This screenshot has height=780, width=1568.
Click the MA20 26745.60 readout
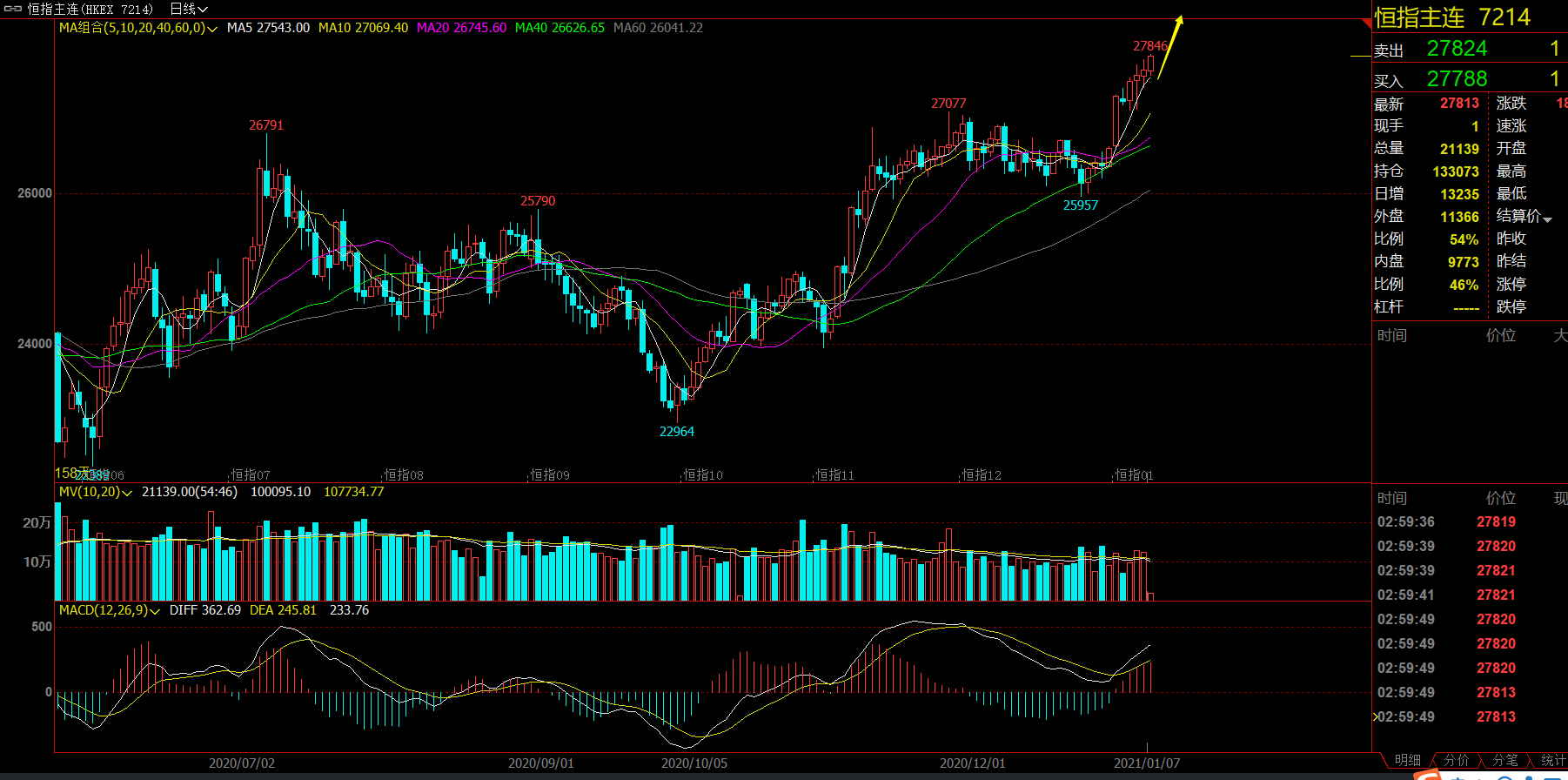(461, 28)
